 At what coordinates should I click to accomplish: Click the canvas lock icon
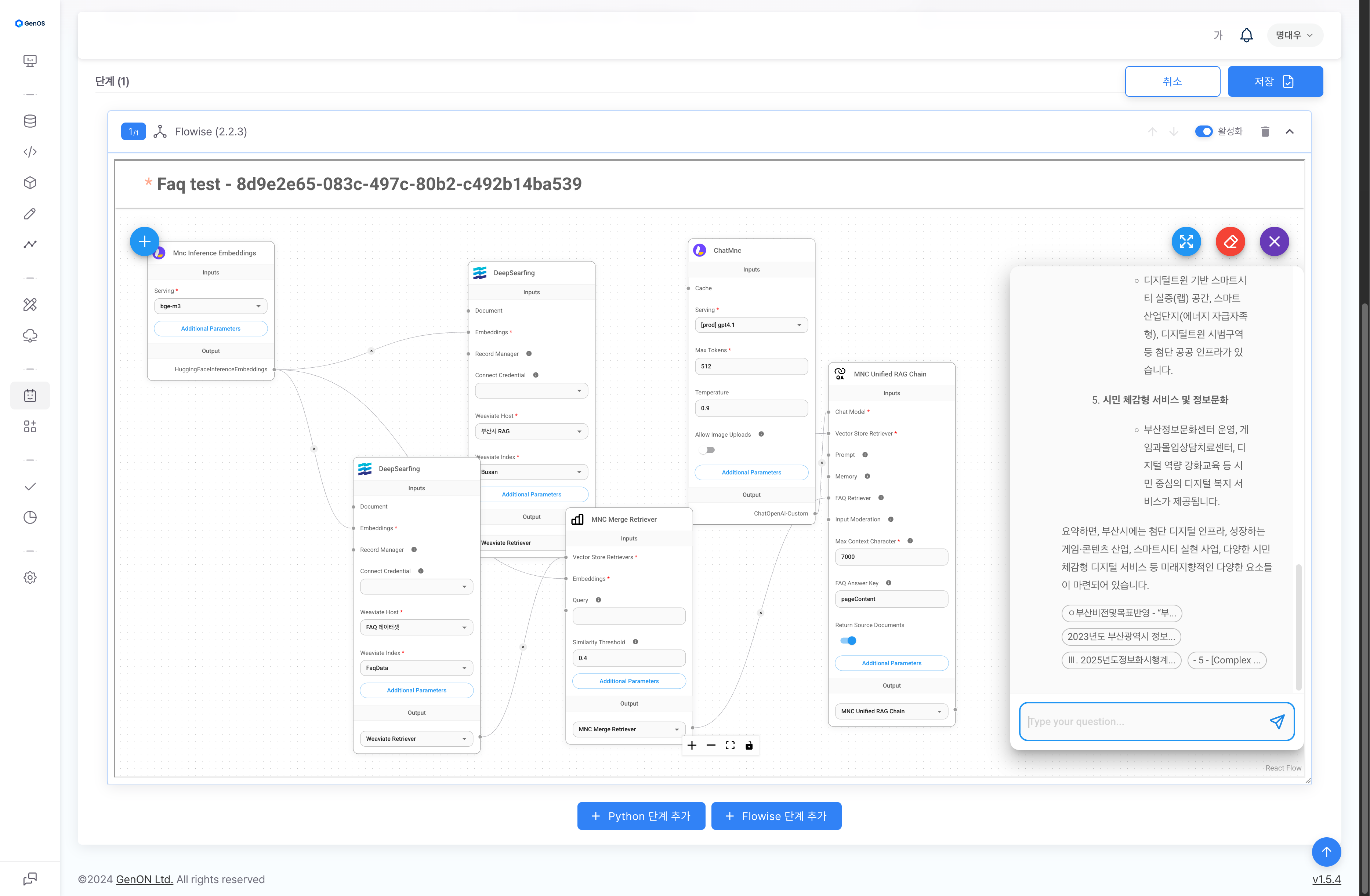point(749,746)
